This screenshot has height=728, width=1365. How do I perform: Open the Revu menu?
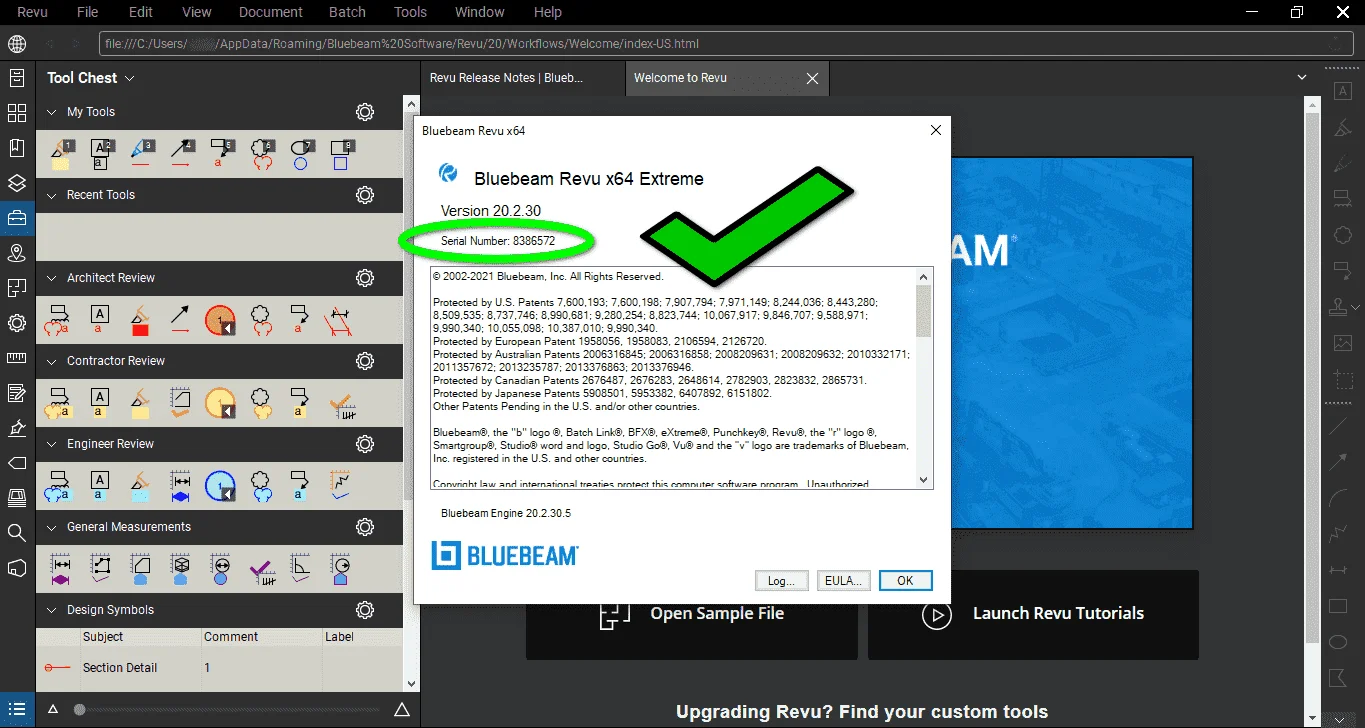33,12
